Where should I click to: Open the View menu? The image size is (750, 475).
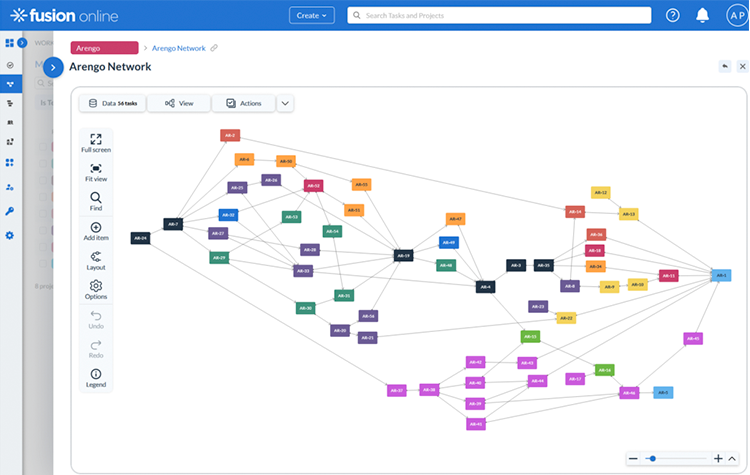[179, 103]
